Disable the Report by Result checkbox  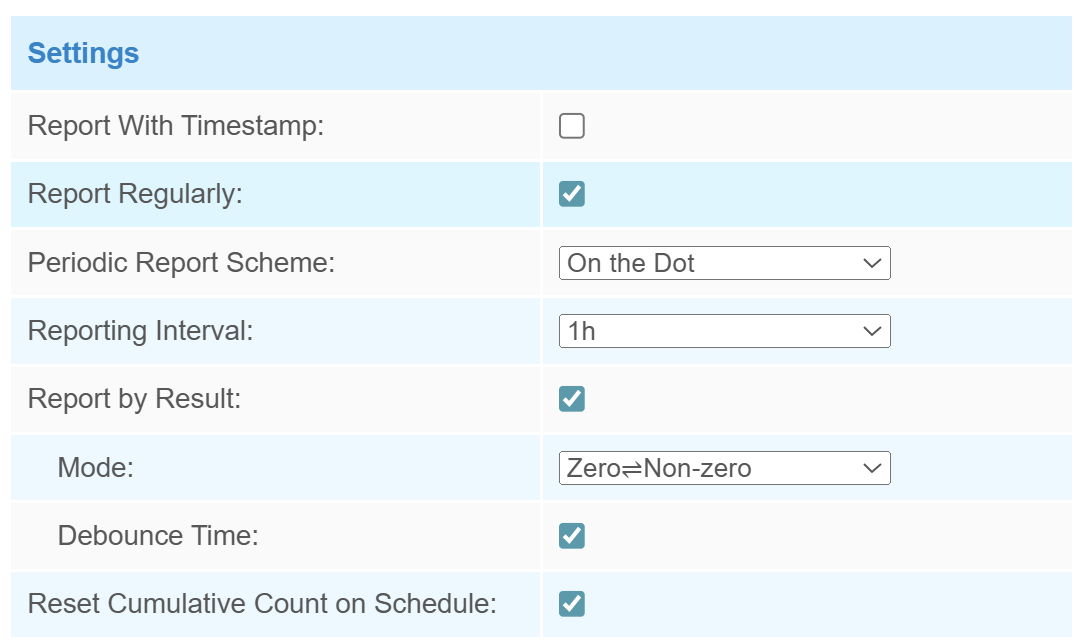point(571,399)
